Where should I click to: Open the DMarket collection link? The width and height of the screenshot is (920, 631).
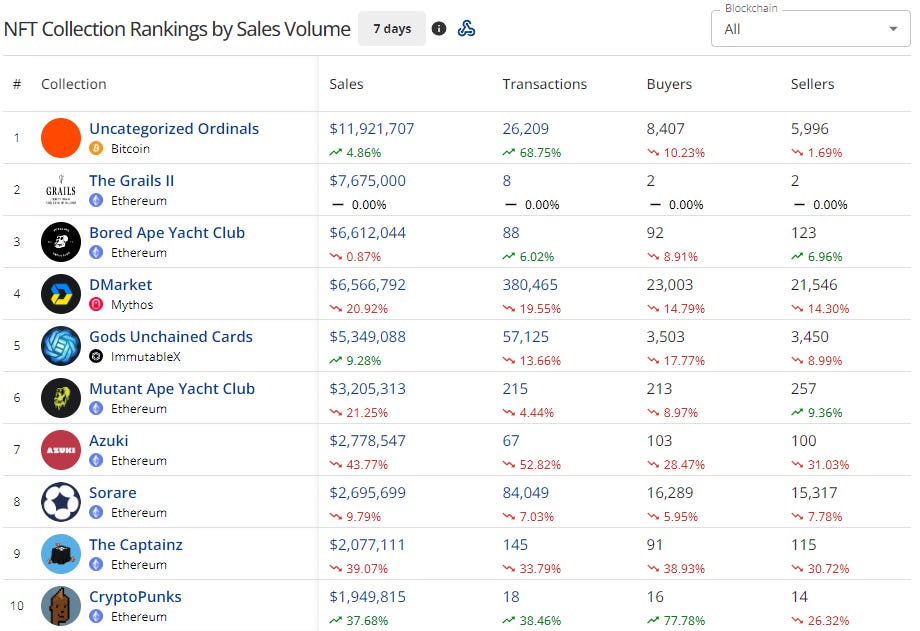tap(120, 285)
